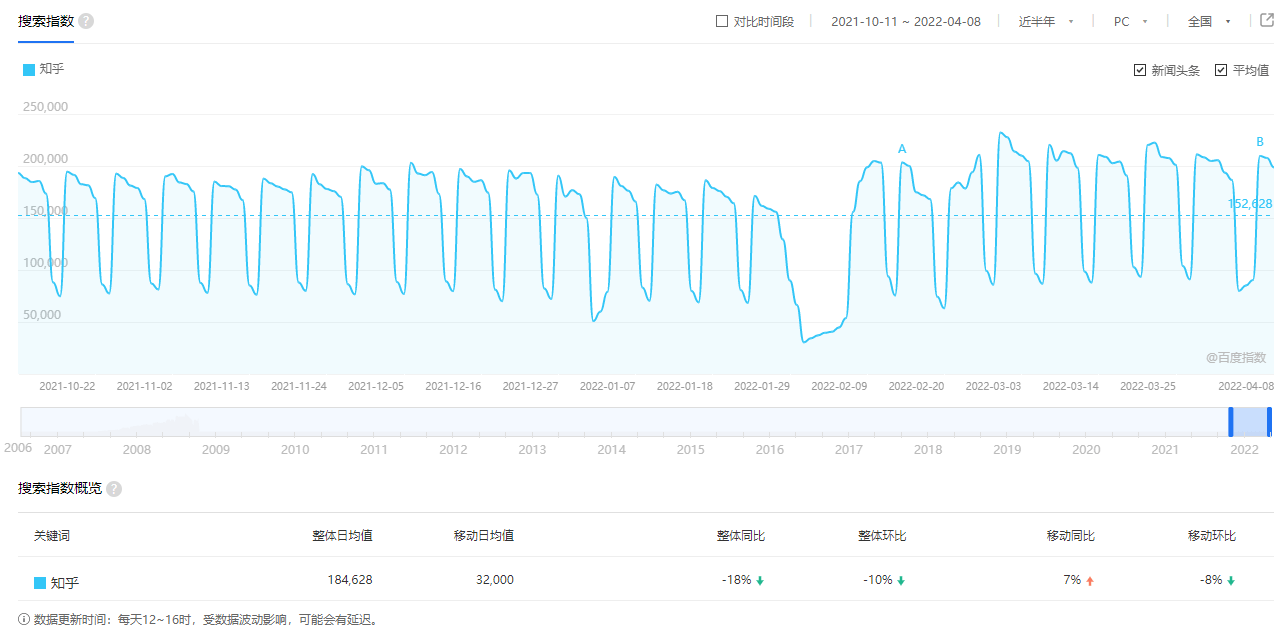Viewport: 1288px width, 637px height.
Task: Click the info icon before 数据更新时间
Action: (24, 620)
